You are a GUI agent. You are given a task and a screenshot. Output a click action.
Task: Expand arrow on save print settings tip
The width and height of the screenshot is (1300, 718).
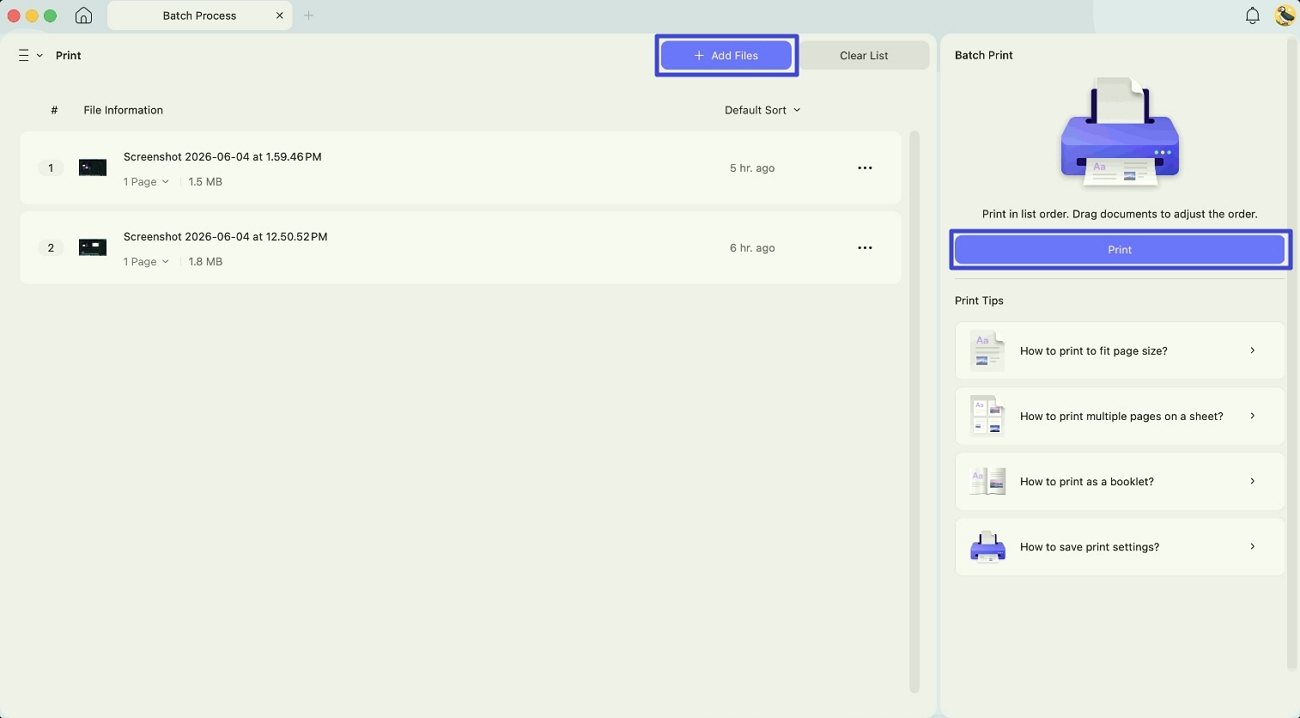pos(1253,547)
